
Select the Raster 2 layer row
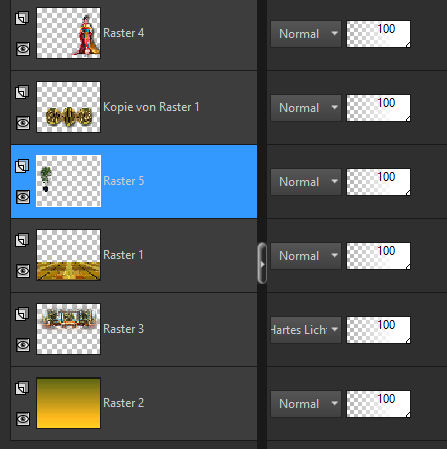click(134, 403)
